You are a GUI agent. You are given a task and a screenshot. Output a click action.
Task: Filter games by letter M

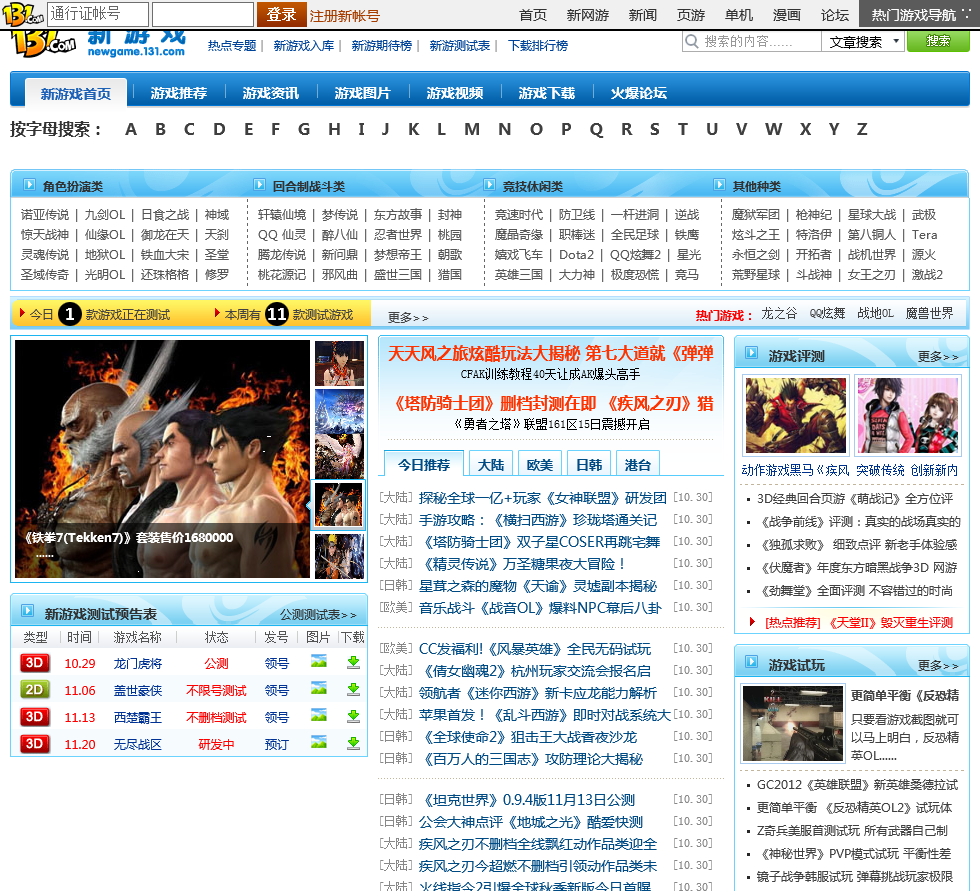click(472, 129)
